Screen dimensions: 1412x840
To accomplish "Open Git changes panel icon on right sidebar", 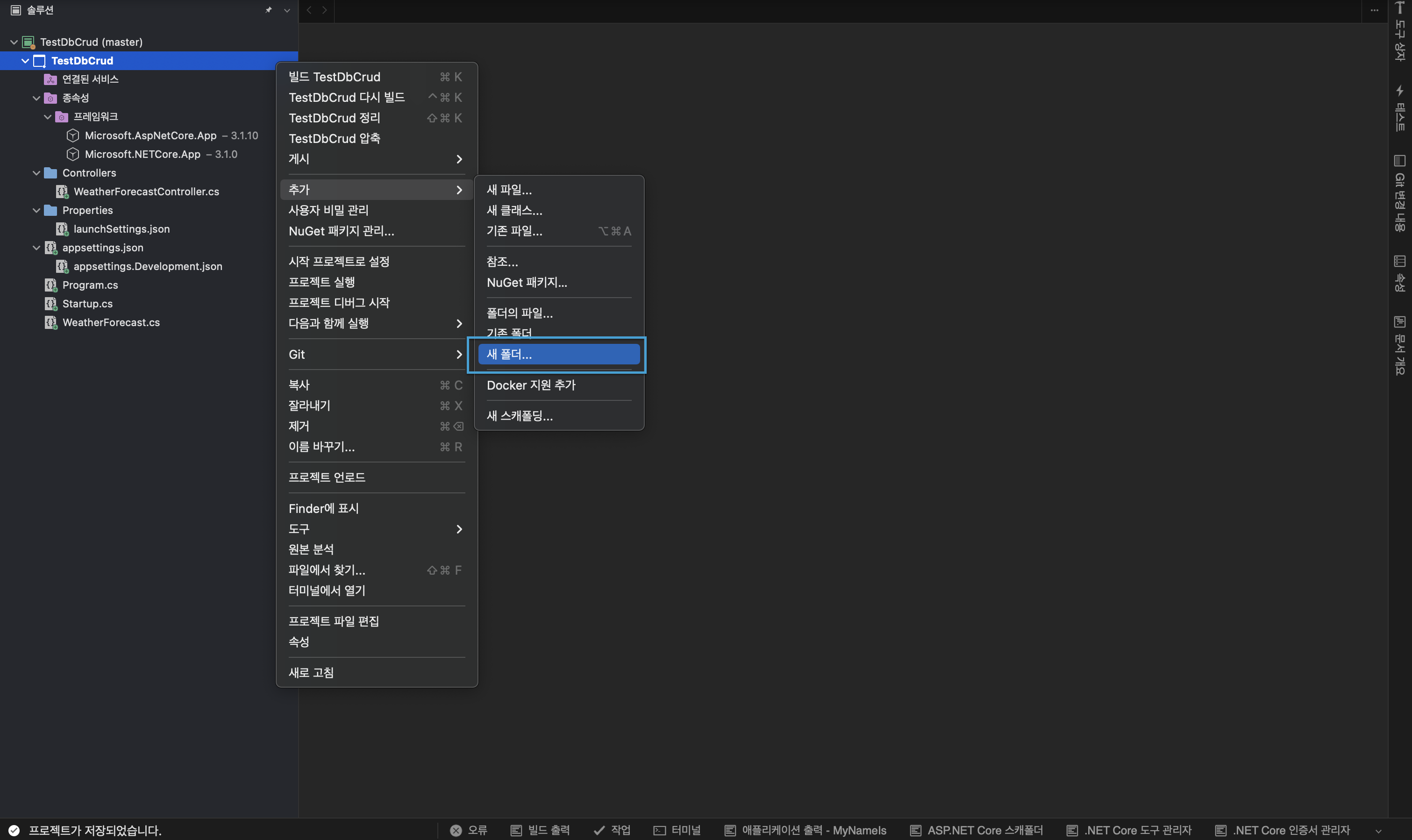I will [x=1399, y=161].
